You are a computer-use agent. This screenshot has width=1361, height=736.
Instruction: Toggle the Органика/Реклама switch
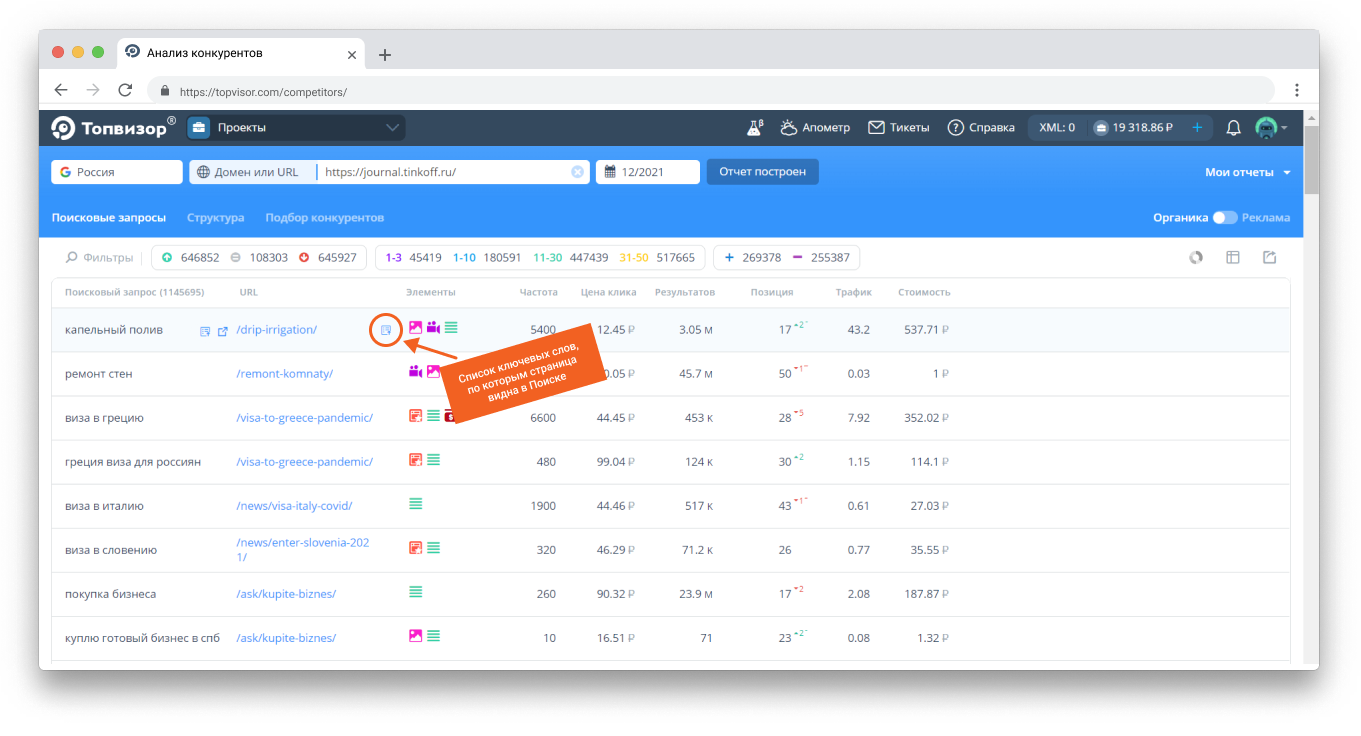[1224, 218]
